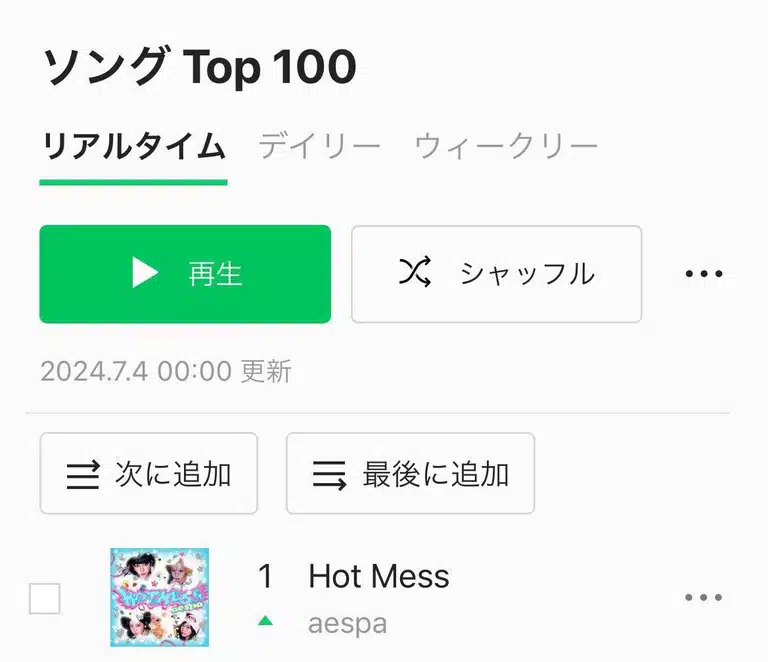Click the ソング Top 100 heading

coord(199,66)
